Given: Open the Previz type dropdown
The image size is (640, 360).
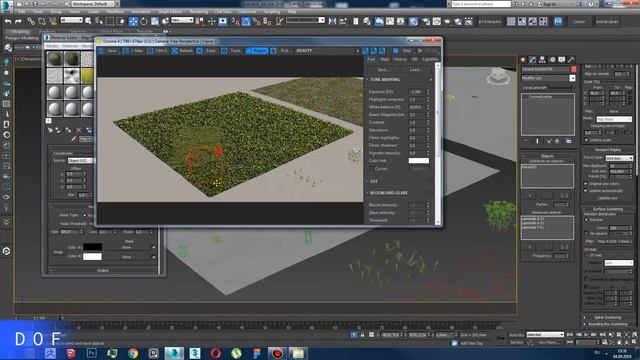Looking at the screenshot, I should point(619,158).
